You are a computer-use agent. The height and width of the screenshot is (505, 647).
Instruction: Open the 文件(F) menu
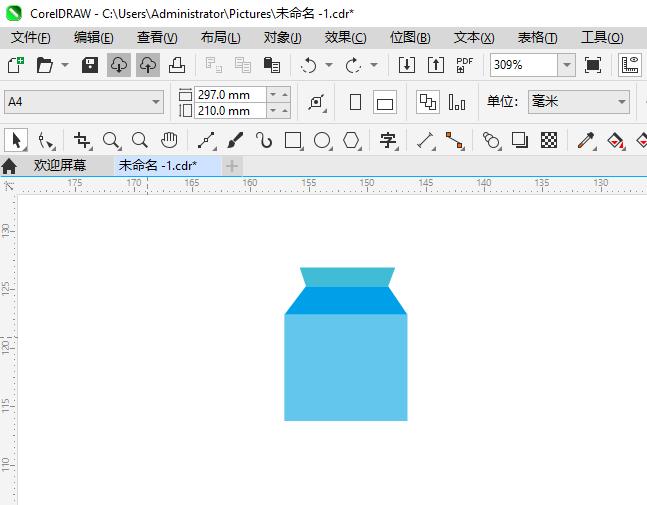[x=31, y=38]
